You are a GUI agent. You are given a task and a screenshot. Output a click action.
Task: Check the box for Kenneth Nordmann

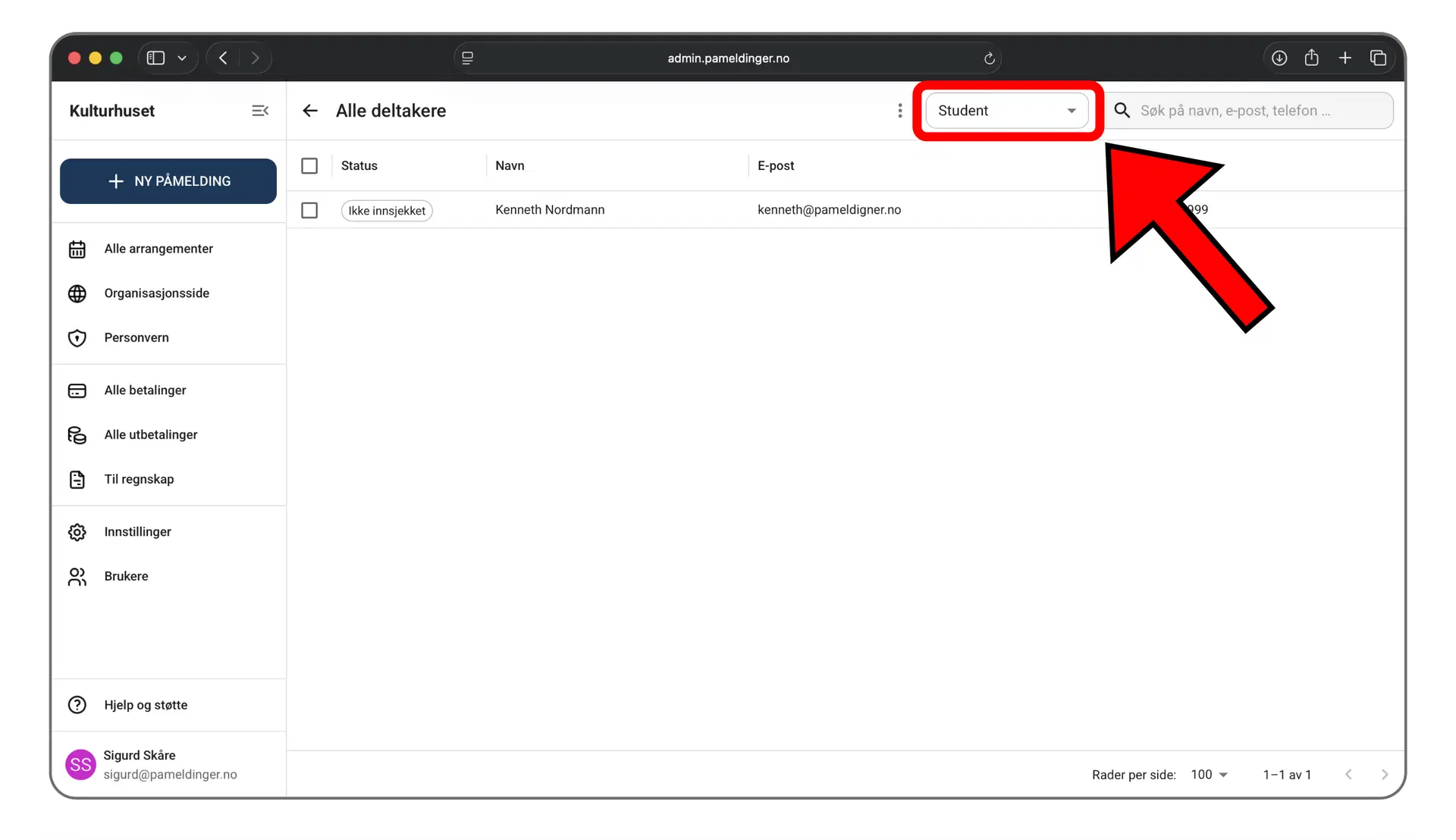point(309,210)
